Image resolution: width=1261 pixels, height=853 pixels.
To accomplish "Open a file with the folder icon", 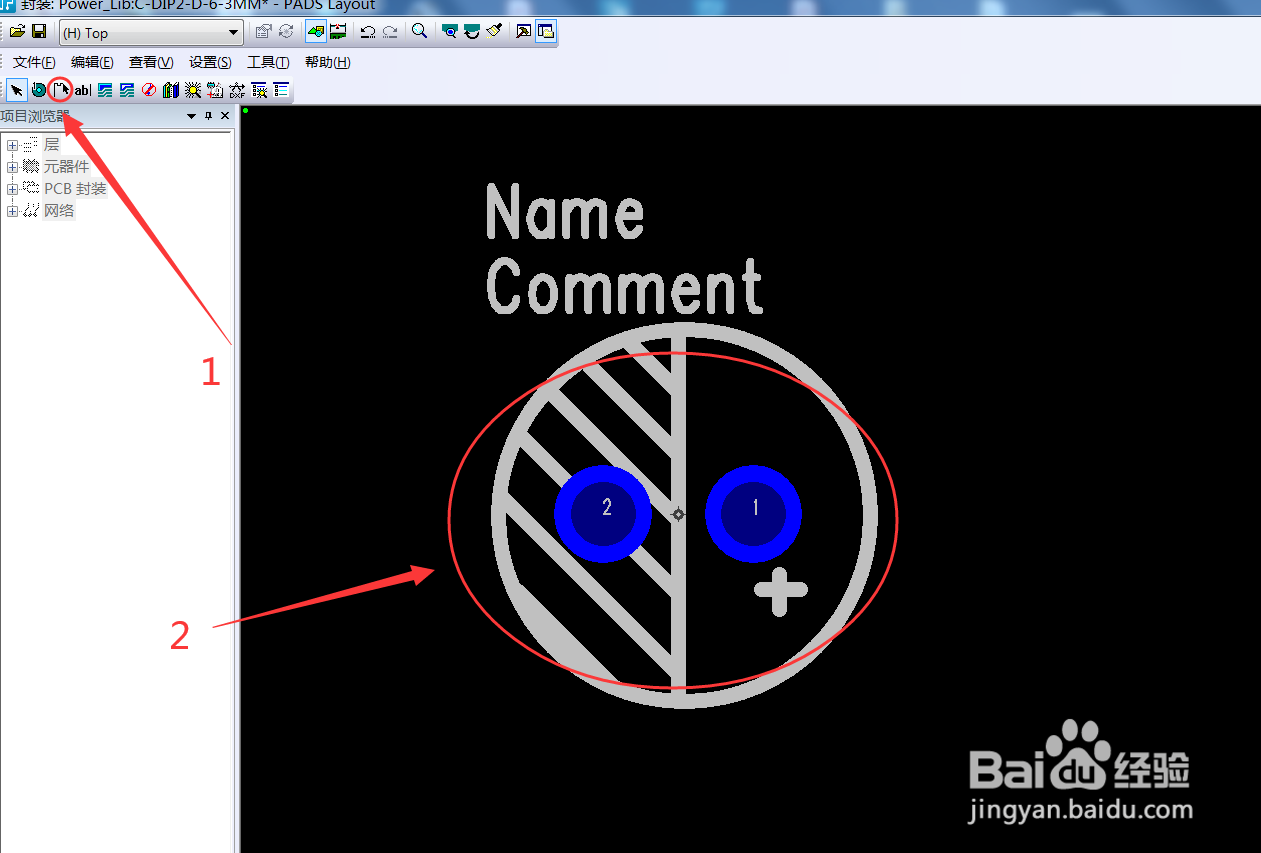I will pos(17,32).
